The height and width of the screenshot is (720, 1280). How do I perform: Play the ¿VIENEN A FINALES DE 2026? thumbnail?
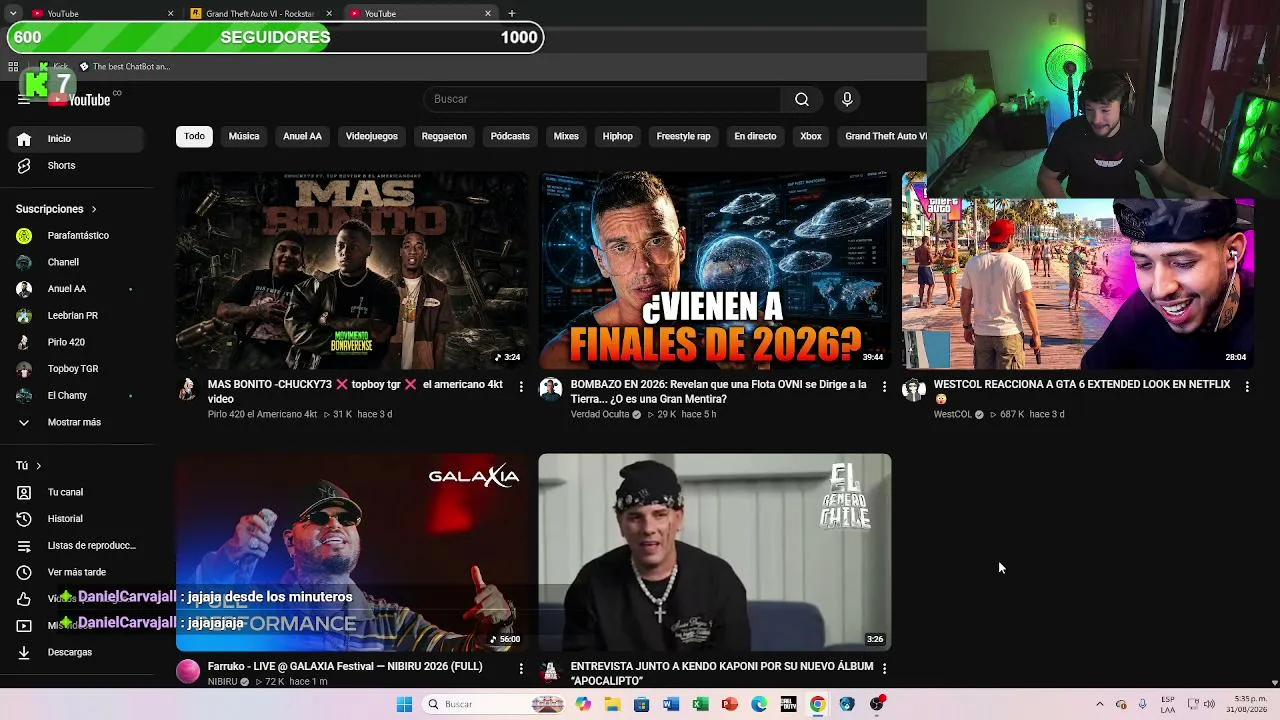(x=715, y=271)
